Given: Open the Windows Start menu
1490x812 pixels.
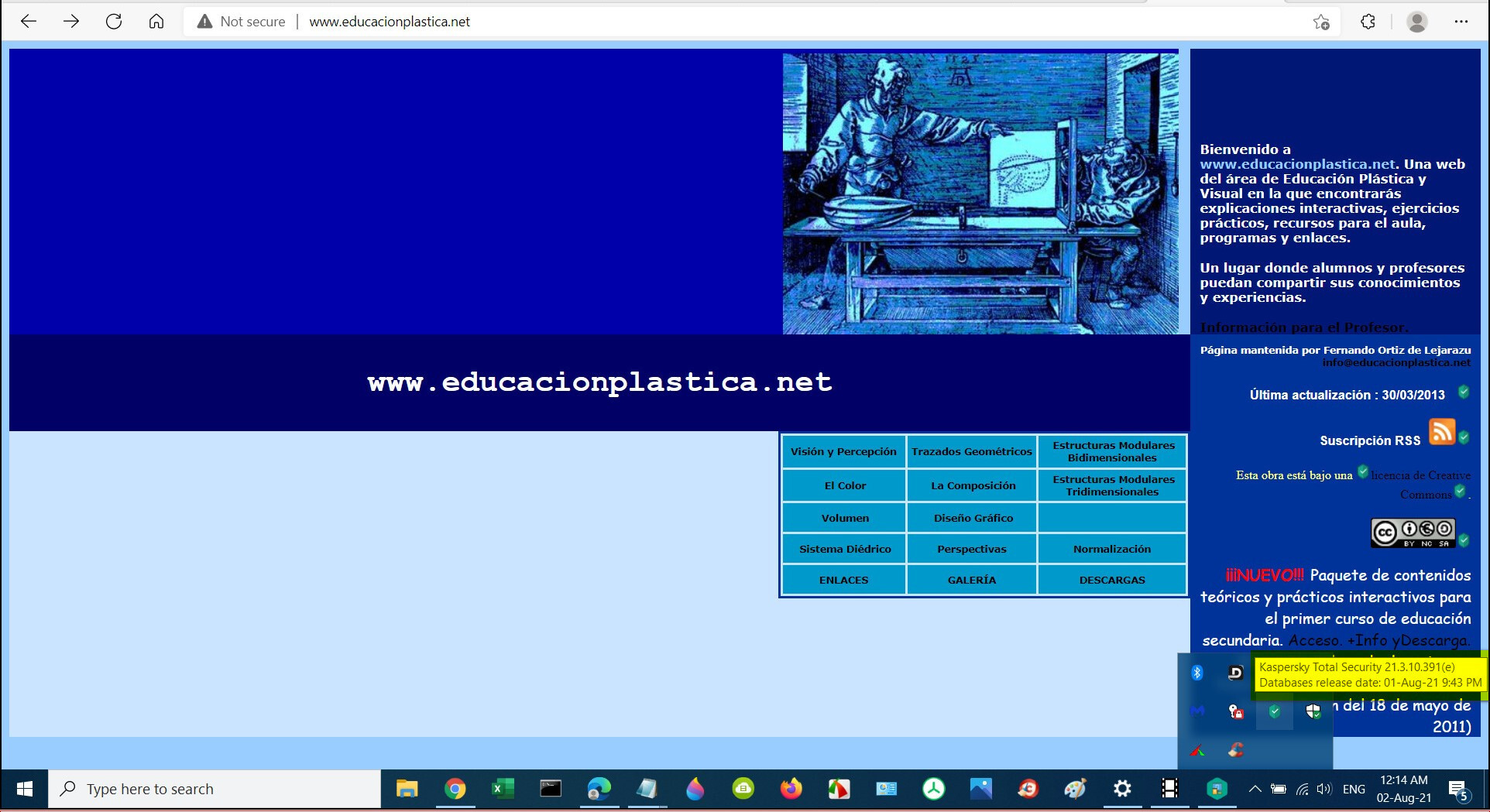Looking at the screenshot, I should tap(25, 789).
